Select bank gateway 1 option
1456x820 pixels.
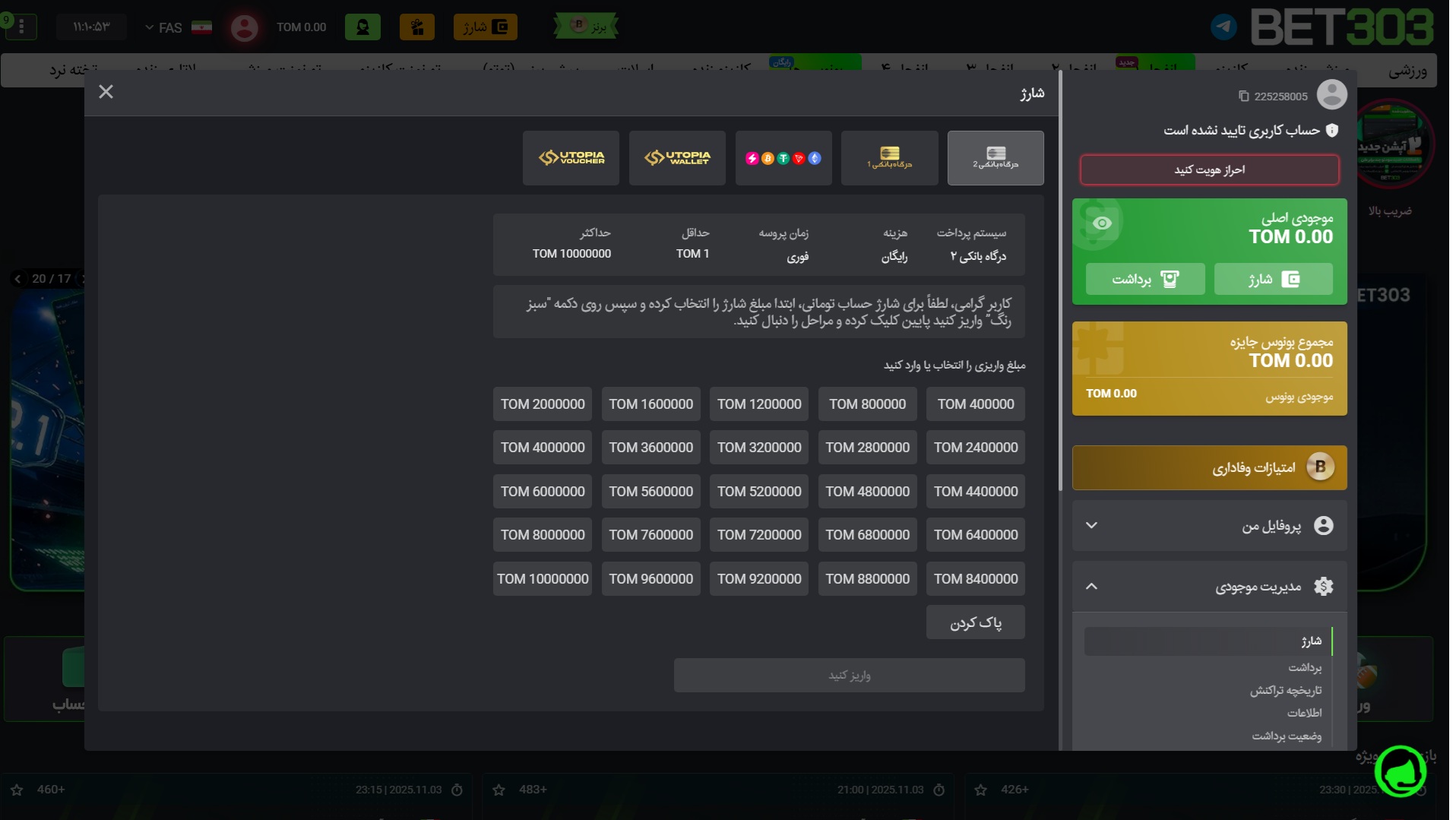click(x=889, y=158)
